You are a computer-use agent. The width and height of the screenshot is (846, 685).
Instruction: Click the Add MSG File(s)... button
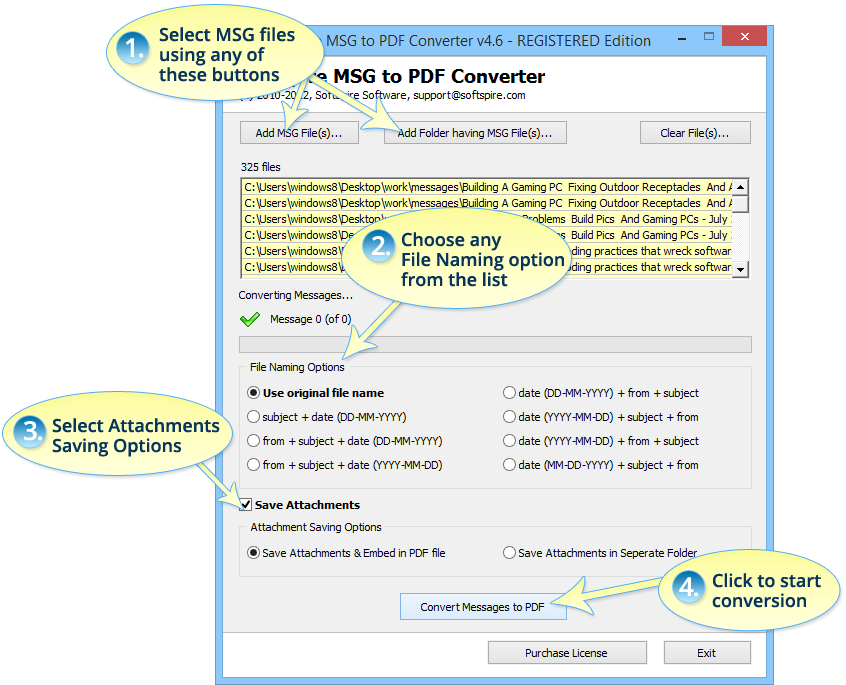299,133
